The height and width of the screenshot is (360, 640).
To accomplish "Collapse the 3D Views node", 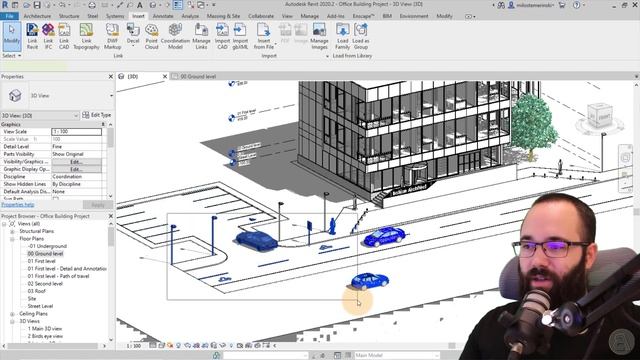I will point(12,321).
